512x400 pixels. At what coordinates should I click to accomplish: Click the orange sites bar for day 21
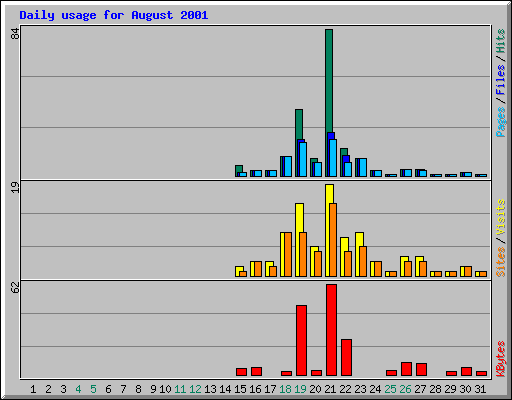(x=333, y=240)
